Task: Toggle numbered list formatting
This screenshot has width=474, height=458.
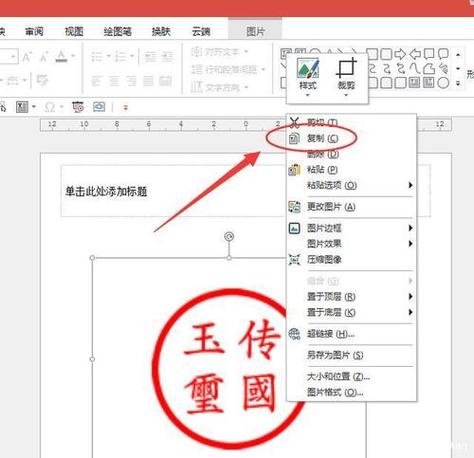Action: coord(120,57)
